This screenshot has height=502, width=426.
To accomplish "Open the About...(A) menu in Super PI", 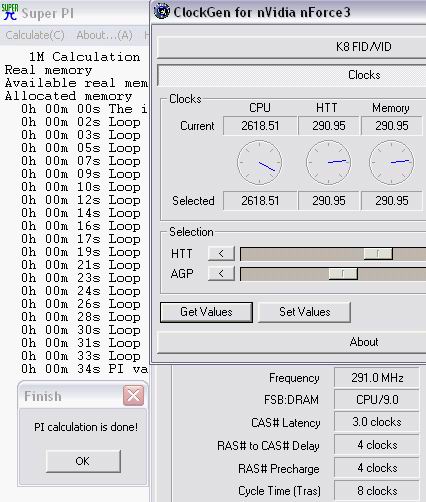I will [x=104, y=35].
